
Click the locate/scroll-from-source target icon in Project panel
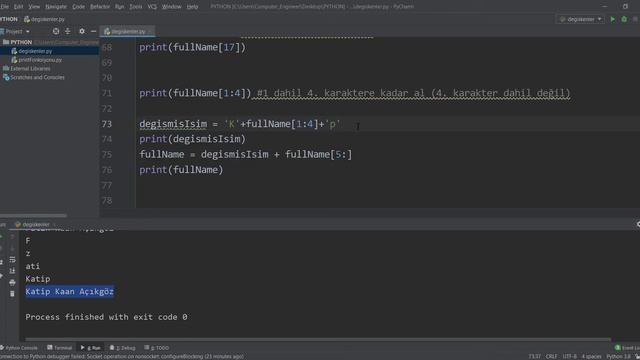[x=56, y=31]
